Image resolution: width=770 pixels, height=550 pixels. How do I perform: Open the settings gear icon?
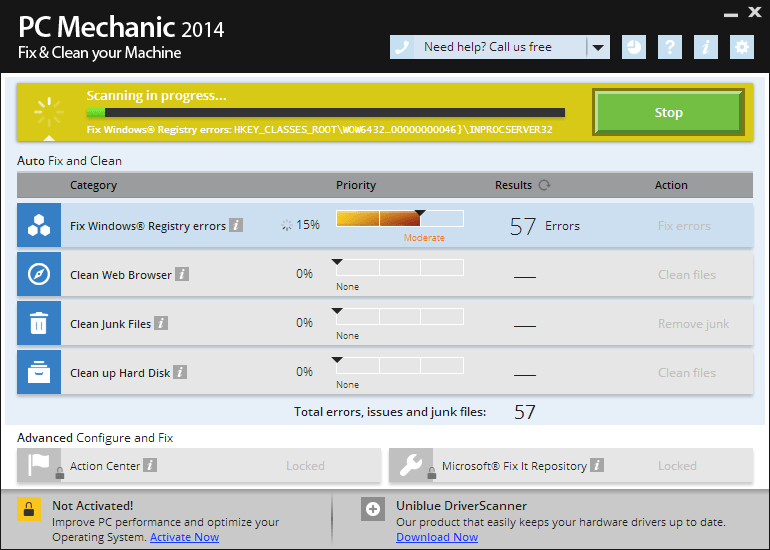742,47
